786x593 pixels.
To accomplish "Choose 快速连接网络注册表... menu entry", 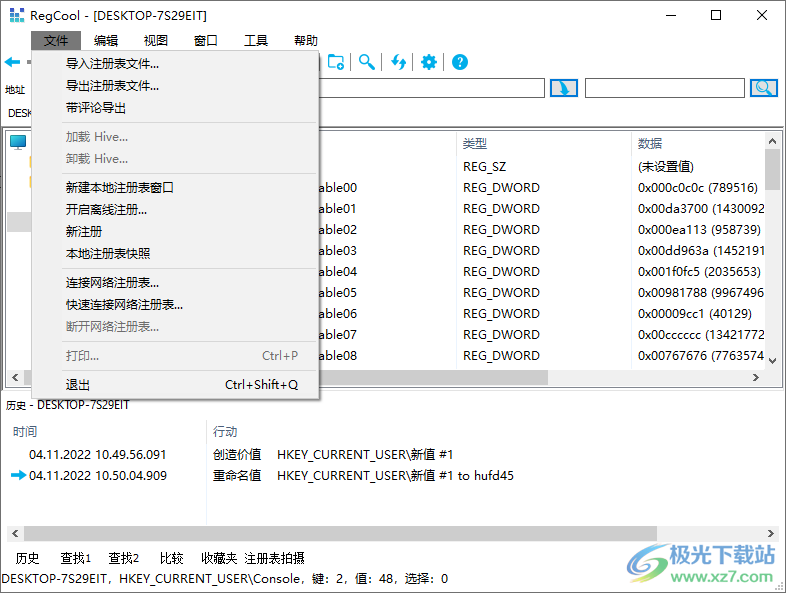I will pos(175,305).
